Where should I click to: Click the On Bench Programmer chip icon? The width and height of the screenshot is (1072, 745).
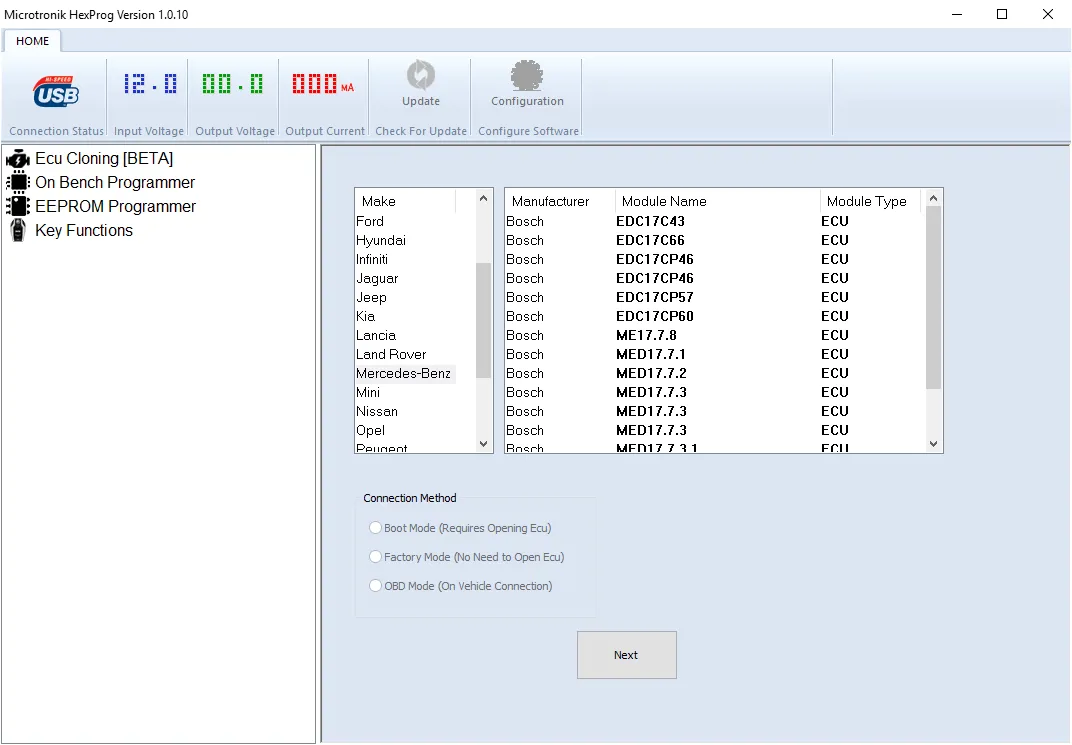(18, 182)
